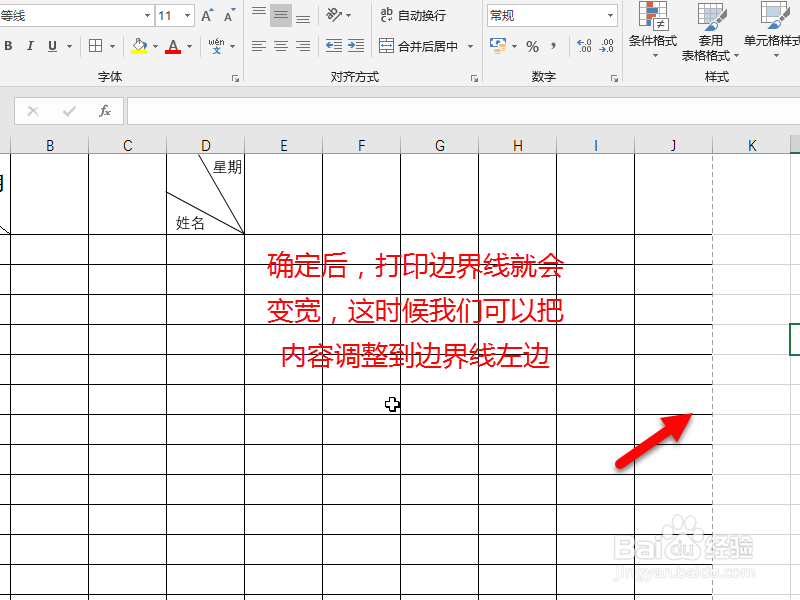
Task: Apply the red font color
Action: click(173, 46)
